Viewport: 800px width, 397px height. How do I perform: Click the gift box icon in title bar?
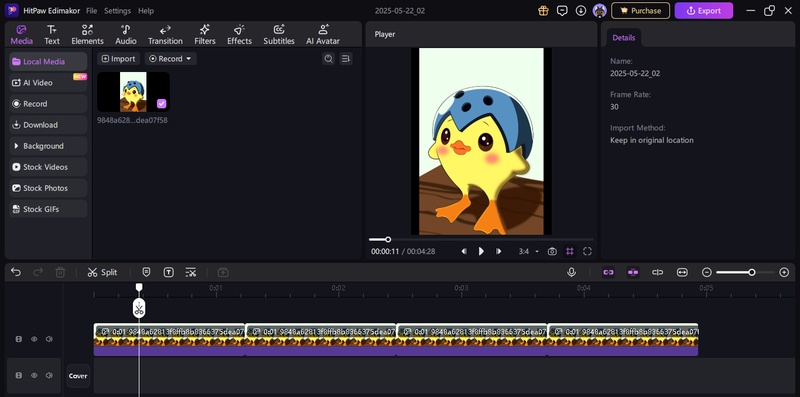tap(543, 11)
